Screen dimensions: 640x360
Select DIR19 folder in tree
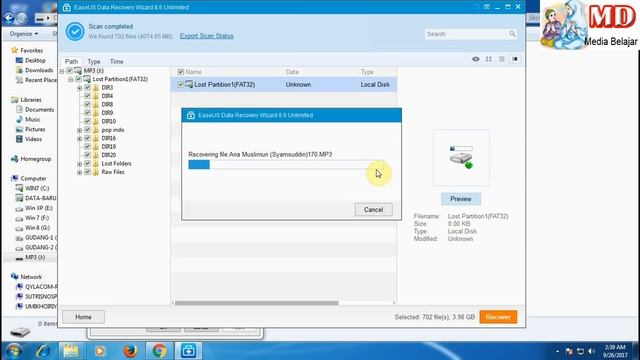click(x=109, y=147)
